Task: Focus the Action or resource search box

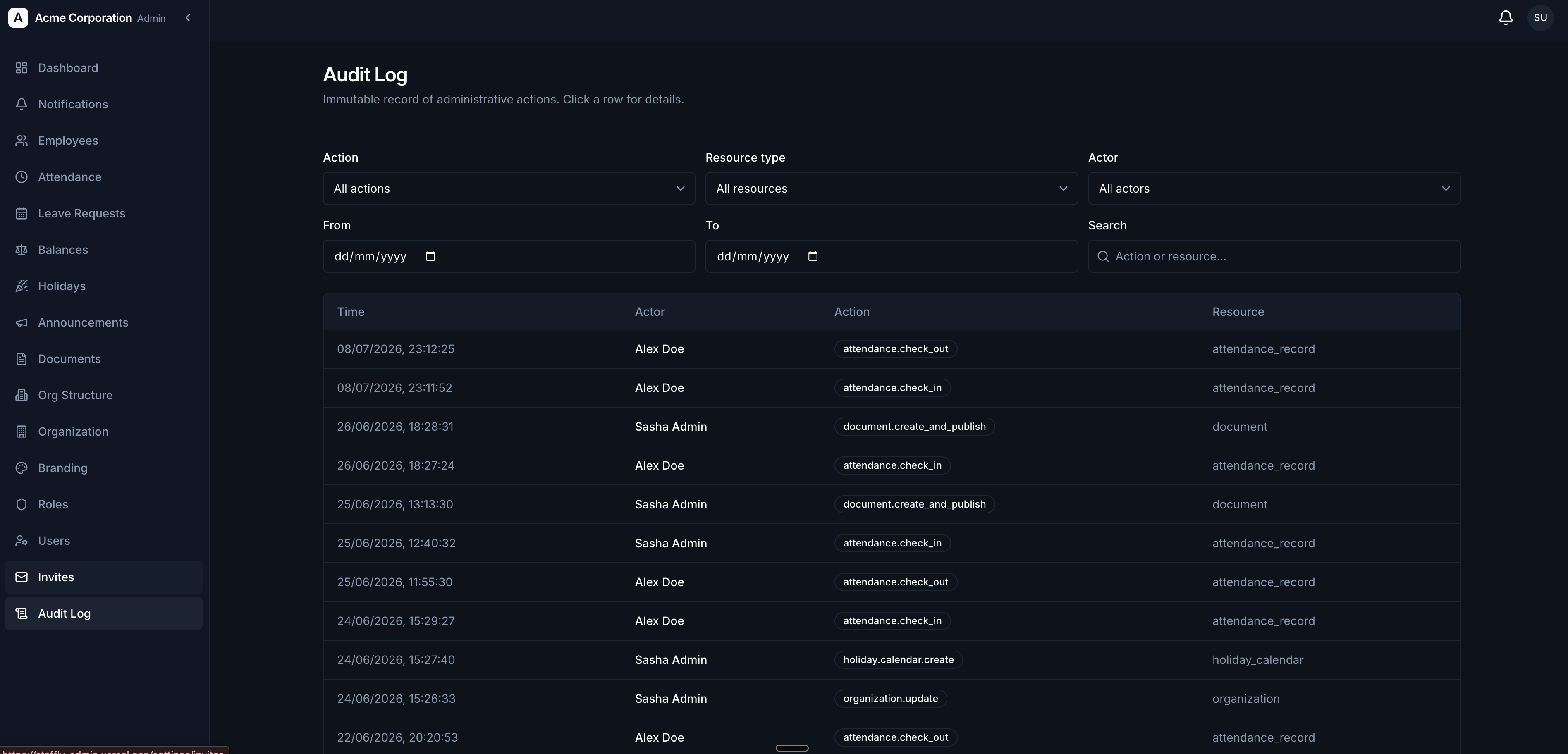Action: point(1274,256)
